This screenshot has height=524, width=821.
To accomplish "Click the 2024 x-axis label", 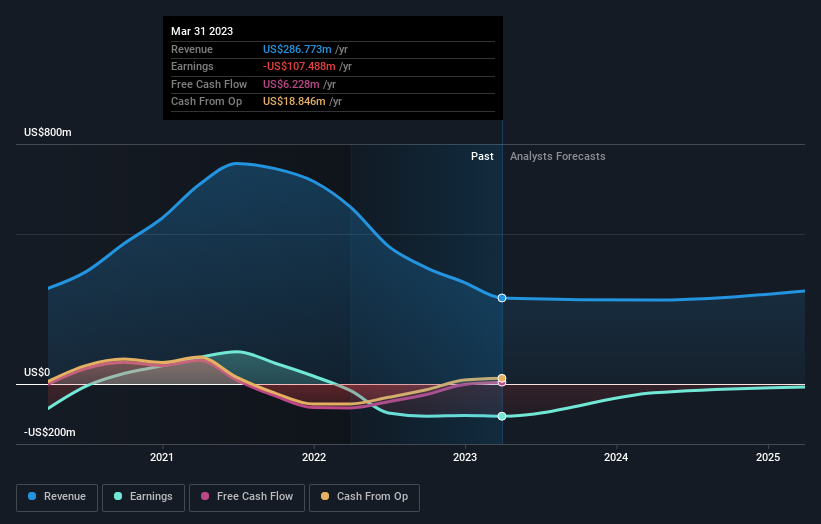I will click(616, 457).
